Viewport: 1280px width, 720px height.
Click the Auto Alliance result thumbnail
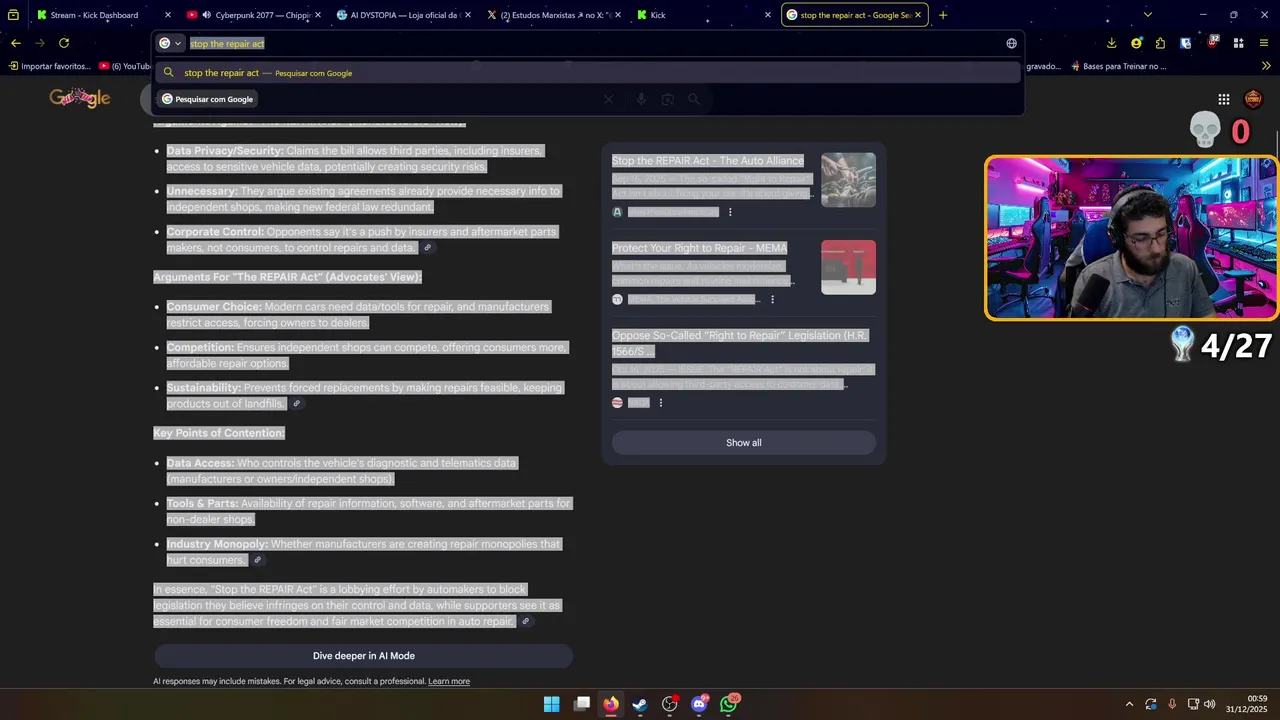[x=848, y=180]
